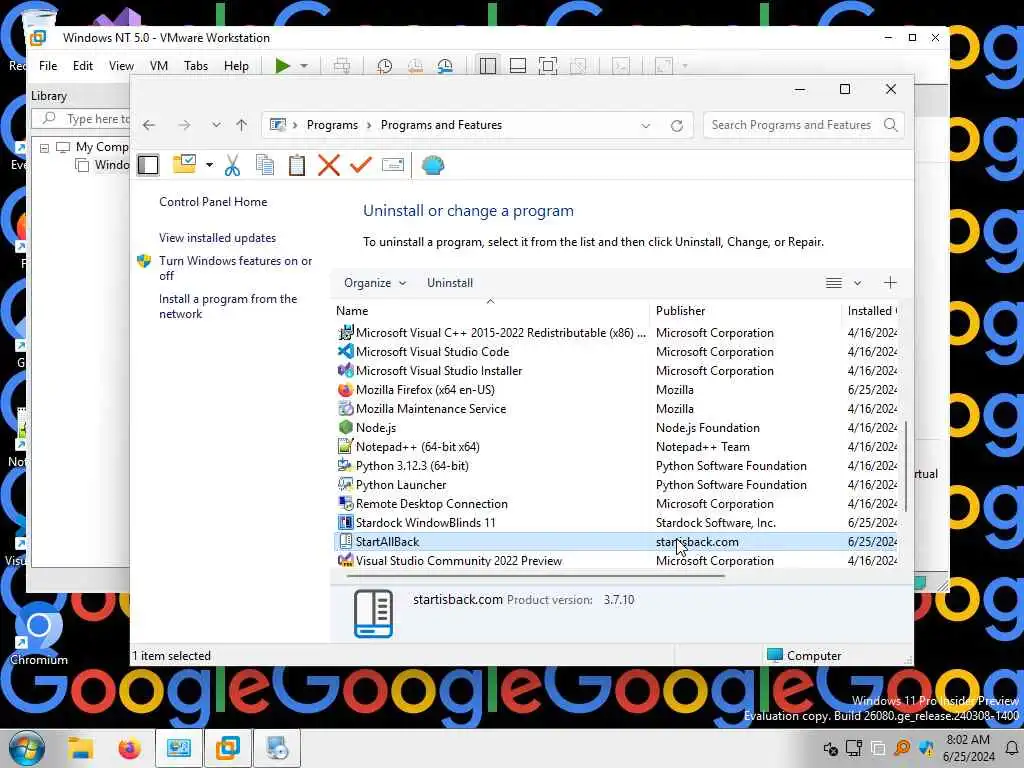Screen dimensions: 1024x768
Task: Click the red X Delete icon
Action: coord(328,165)
